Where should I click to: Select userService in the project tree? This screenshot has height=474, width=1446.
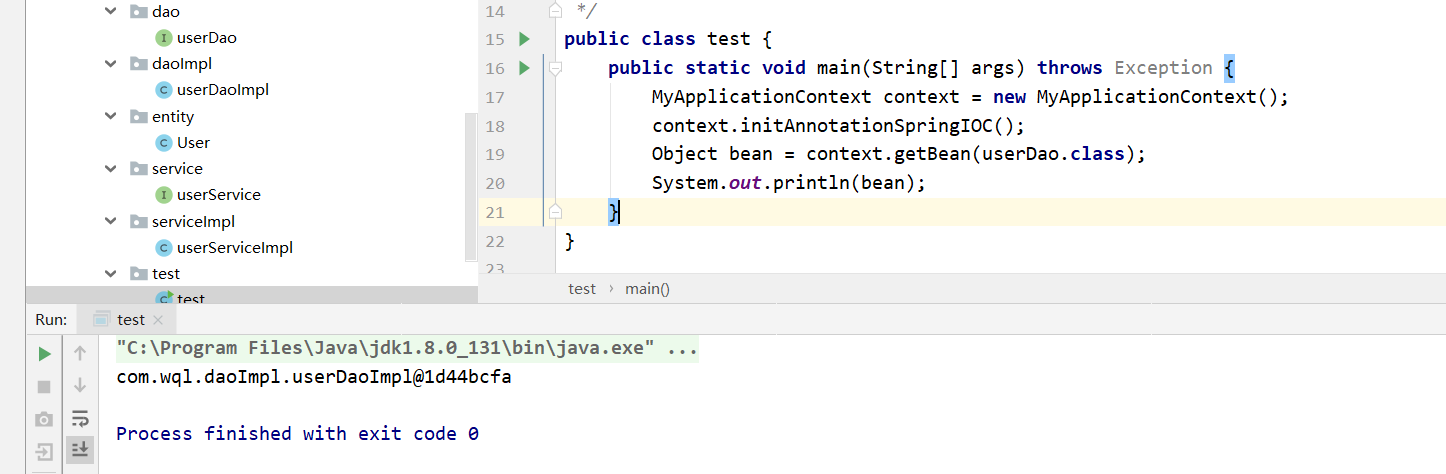[218, 194]
